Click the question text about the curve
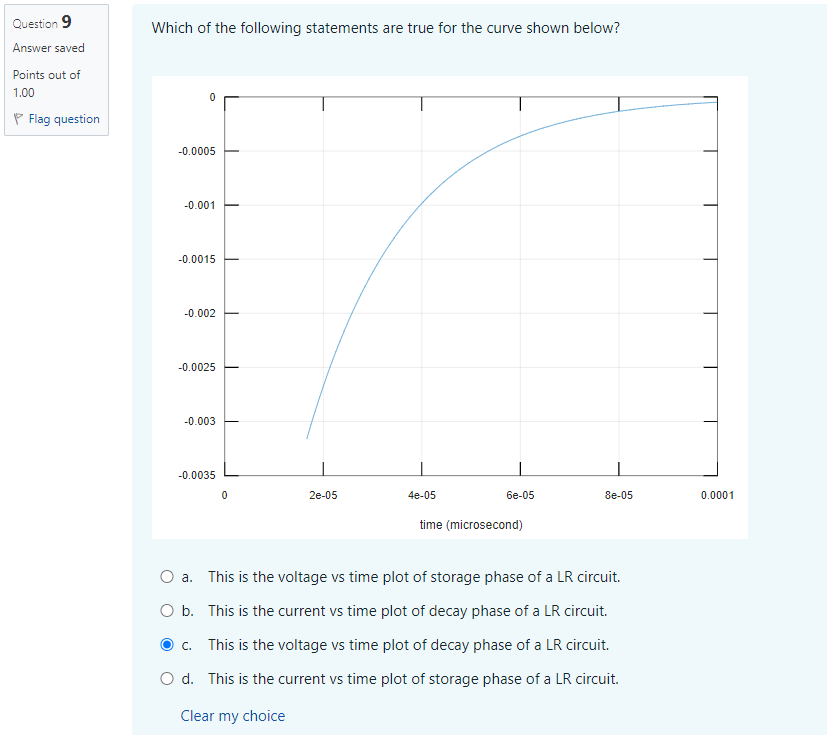 click(389, 28)
